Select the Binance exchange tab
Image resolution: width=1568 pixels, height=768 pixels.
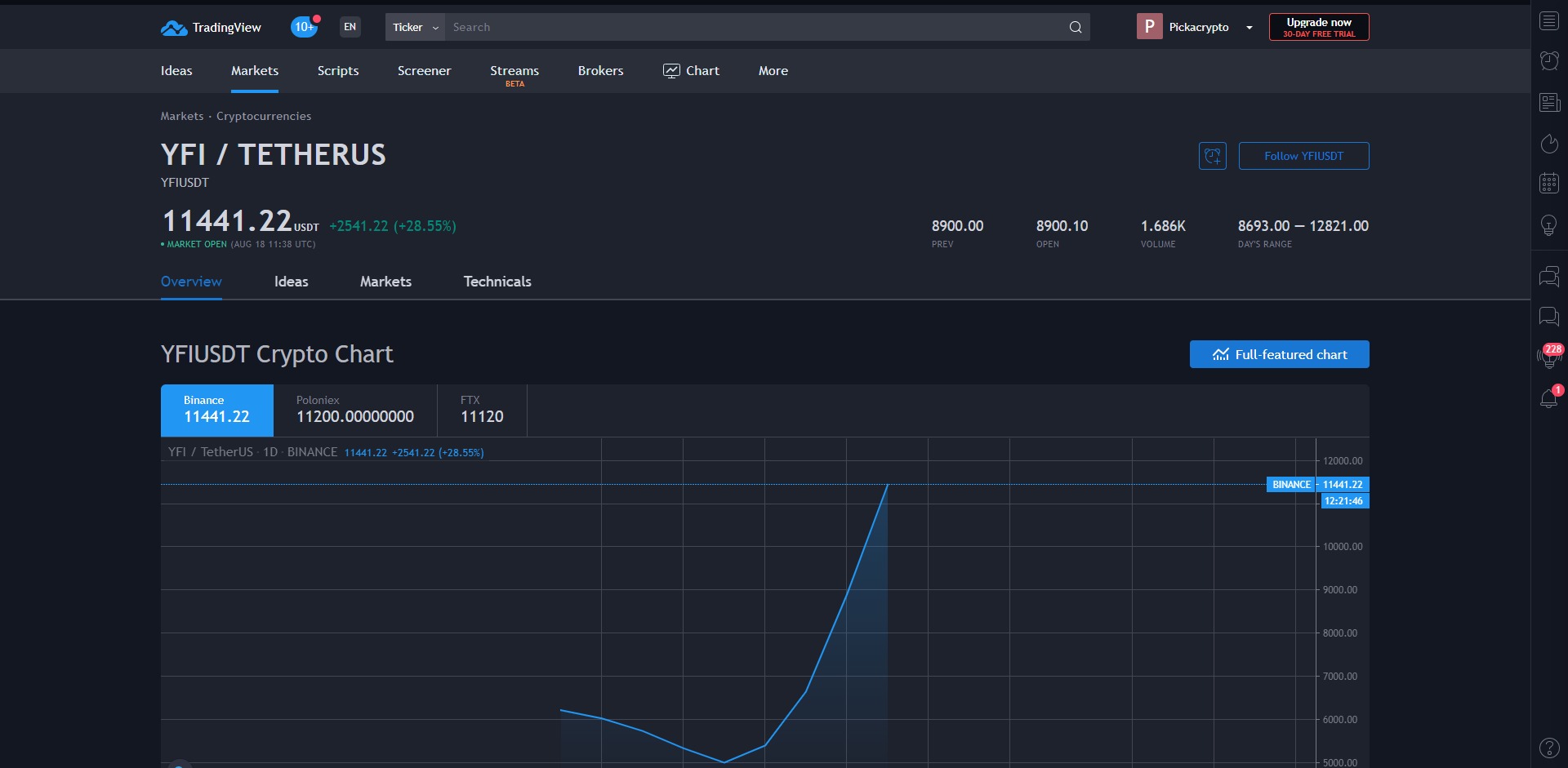pyautogui.click(x=217, y=411)
